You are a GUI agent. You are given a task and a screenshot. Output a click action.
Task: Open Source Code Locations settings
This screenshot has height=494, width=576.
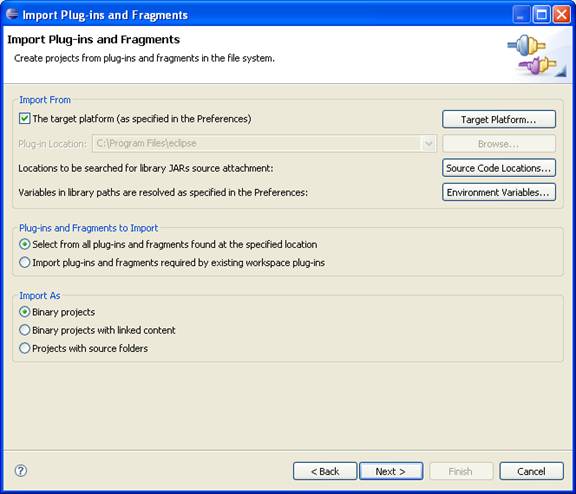click(499, 168)
